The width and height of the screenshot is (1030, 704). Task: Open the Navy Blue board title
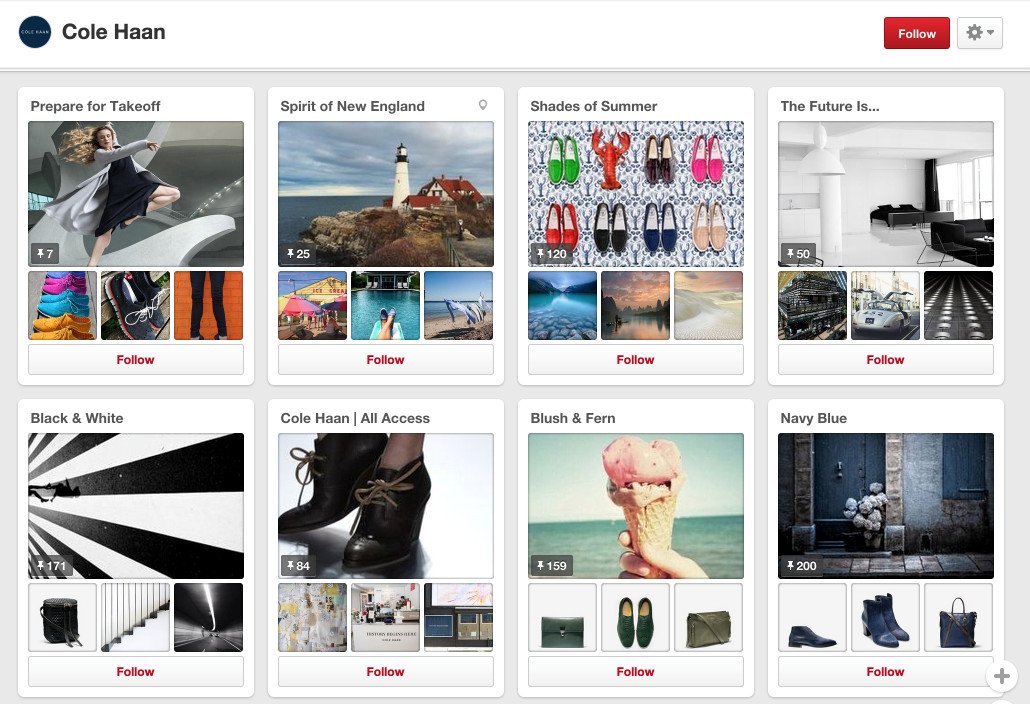tap(813, 418)
